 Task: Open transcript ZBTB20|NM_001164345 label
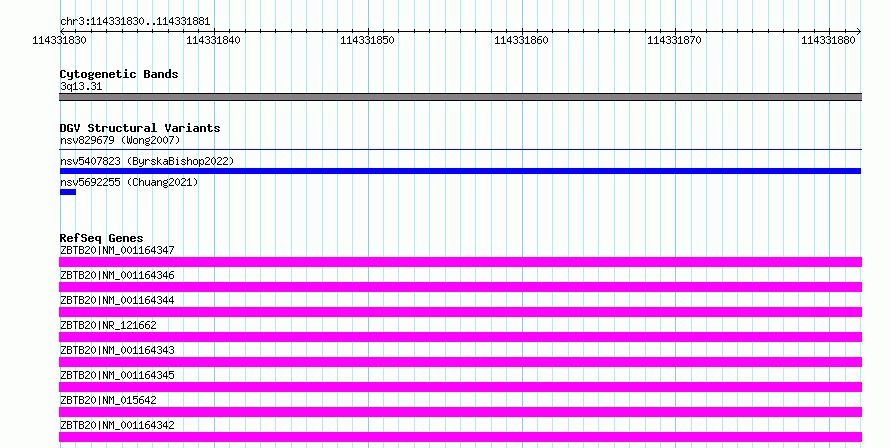tap(117, 375)
